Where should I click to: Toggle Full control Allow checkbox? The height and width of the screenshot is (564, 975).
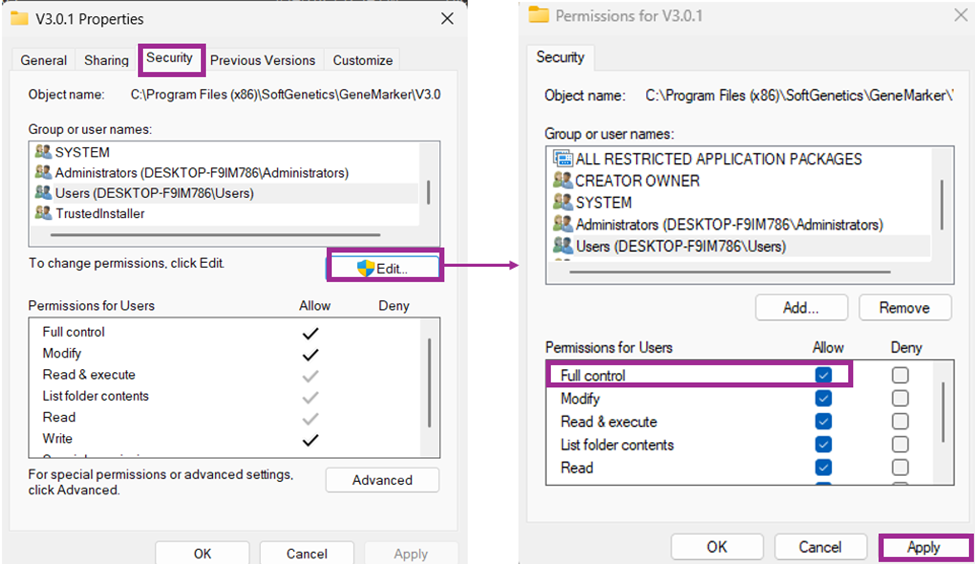tap(823, 375)
